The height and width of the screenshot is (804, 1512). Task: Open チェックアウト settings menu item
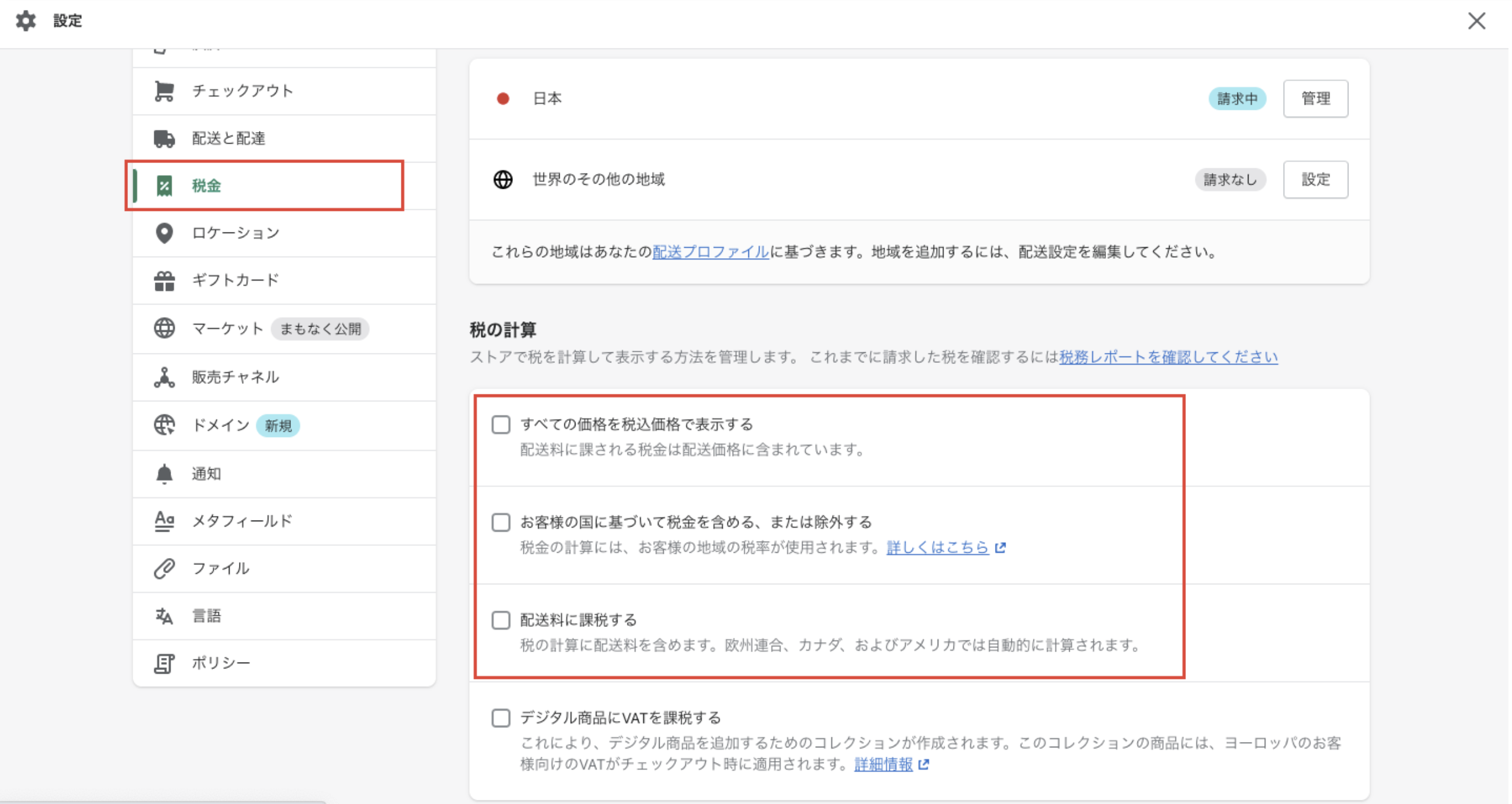coord(285,91)
